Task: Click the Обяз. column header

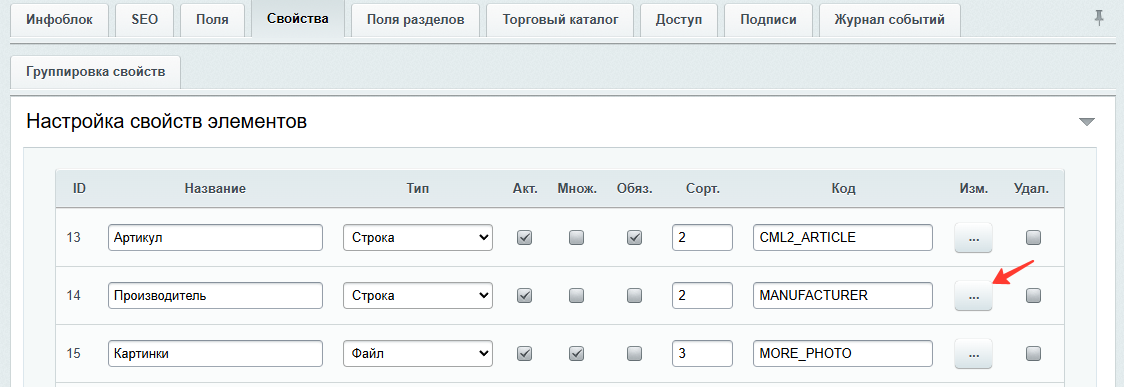Action: coord(634,189)
